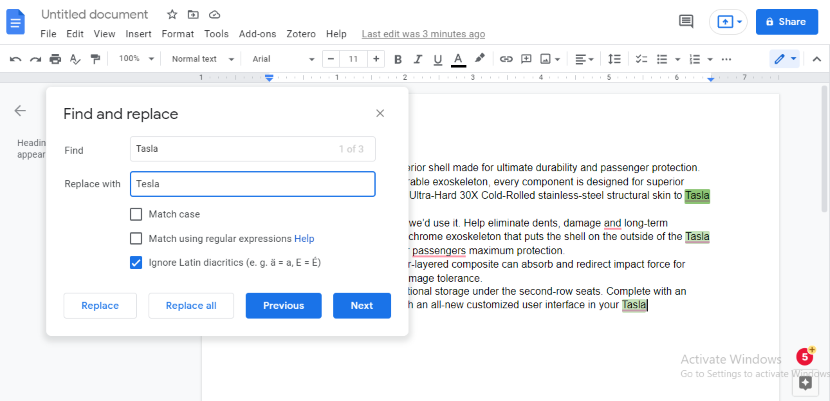The width and height of the screenshot is (830, 401).
Task: Go to the Previous match
Action: [x=284, y=306]
